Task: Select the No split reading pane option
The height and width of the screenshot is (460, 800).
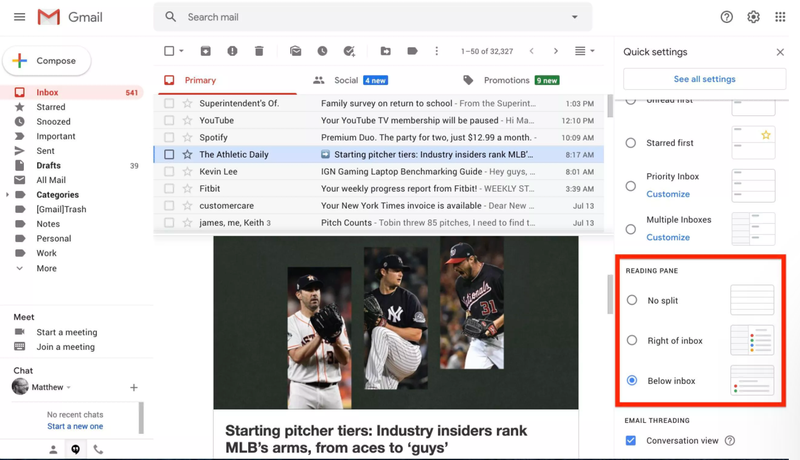Action: click(x=631, y=300)
